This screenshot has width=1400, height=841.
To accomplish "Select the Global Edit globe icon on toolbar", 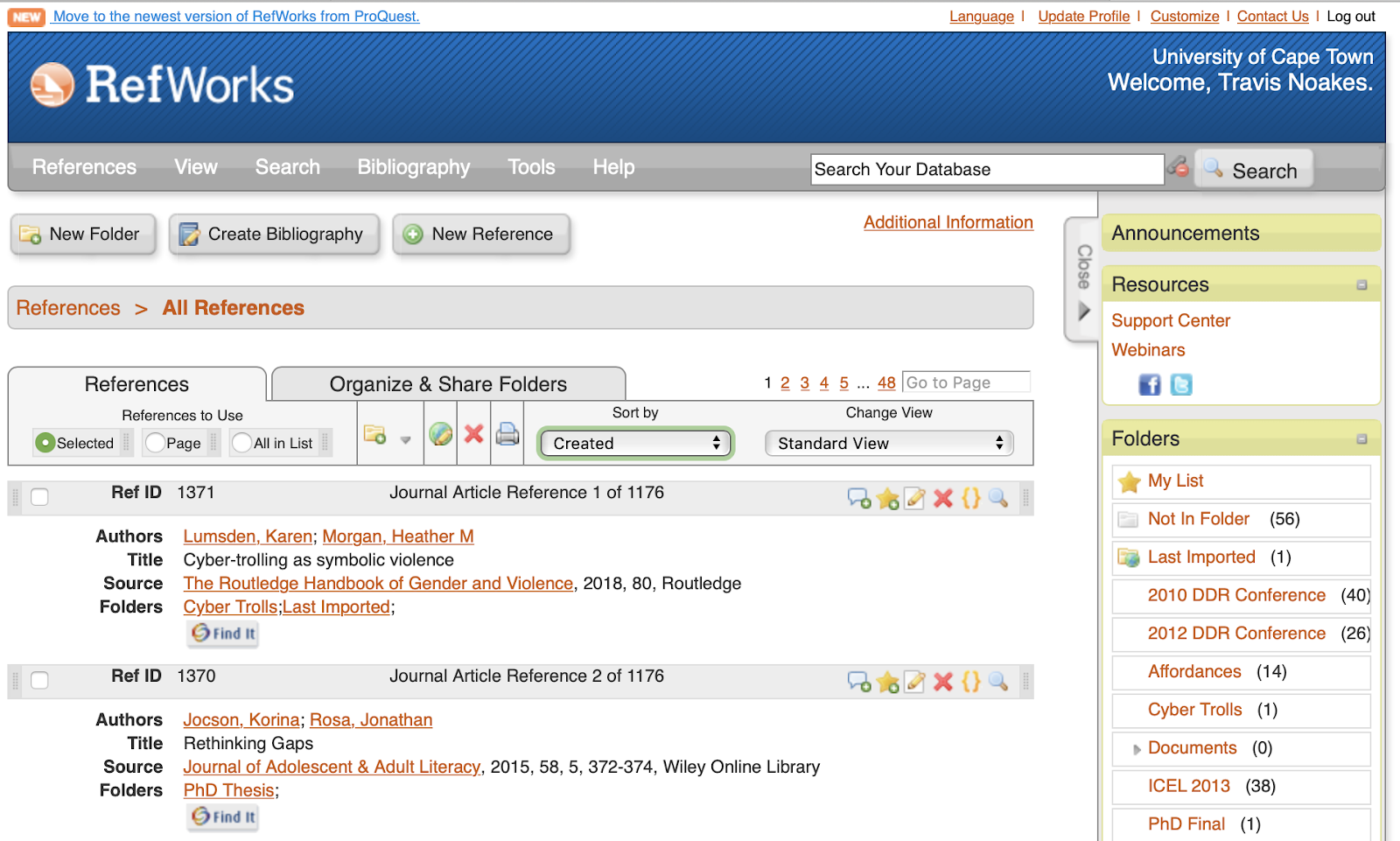I will pos(440,434).
